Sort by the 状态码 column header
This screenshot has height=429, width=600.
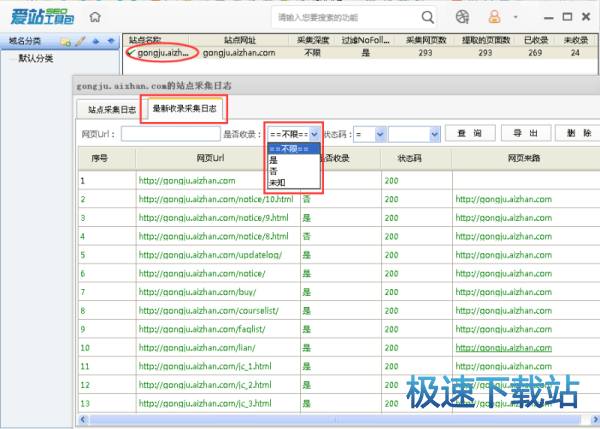click(409, 158)
